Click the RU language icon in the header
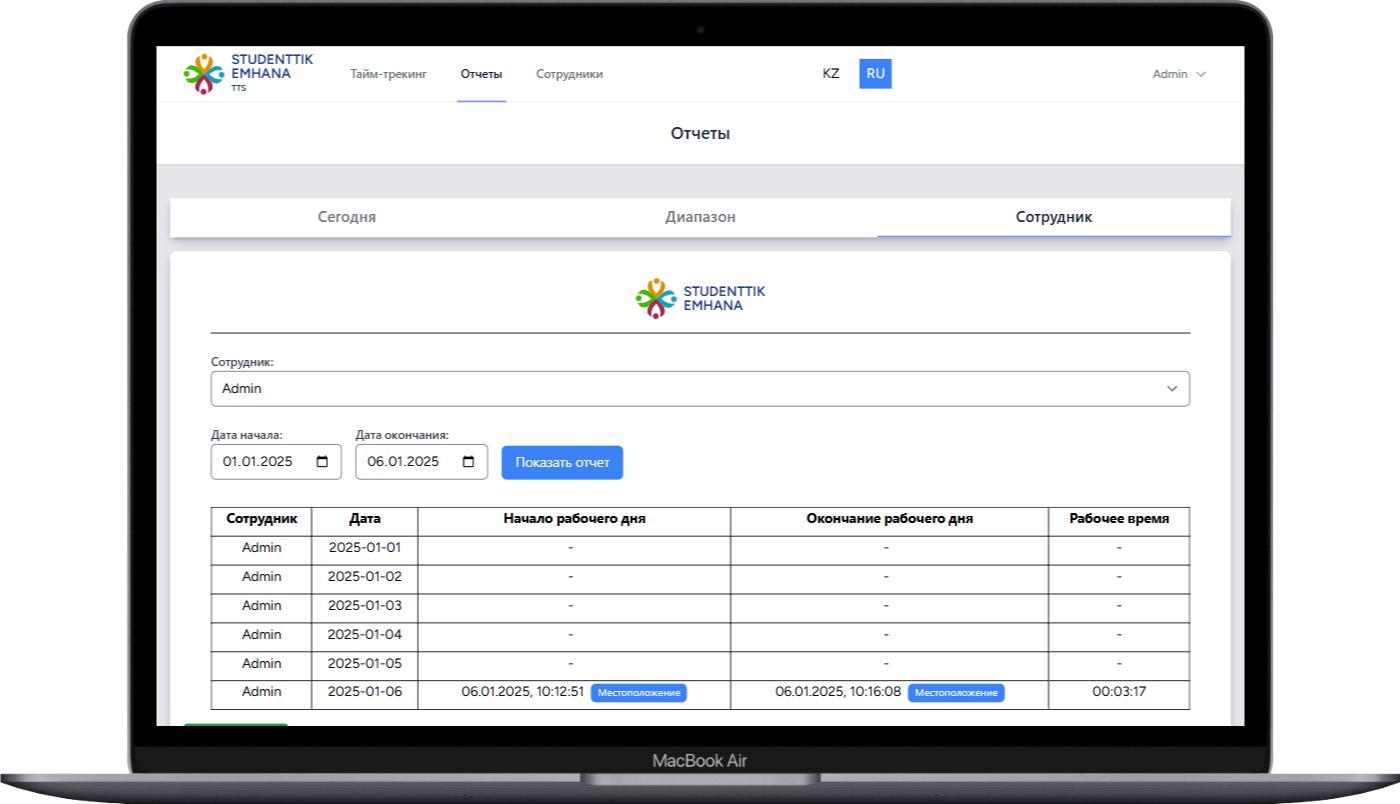 [875, 73]
